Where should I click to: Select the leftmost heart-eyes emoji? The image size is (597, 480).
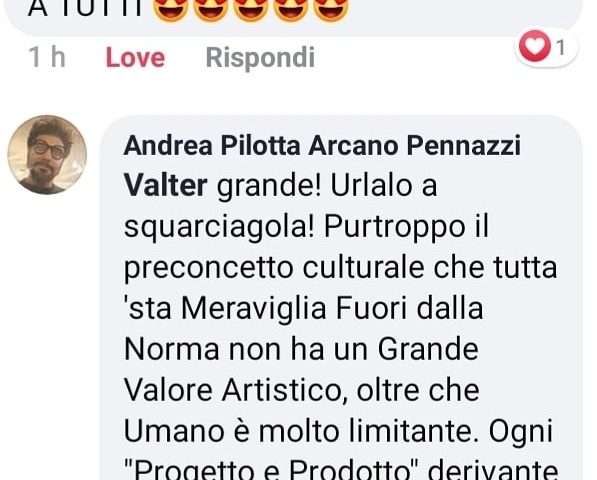(171, 10)
